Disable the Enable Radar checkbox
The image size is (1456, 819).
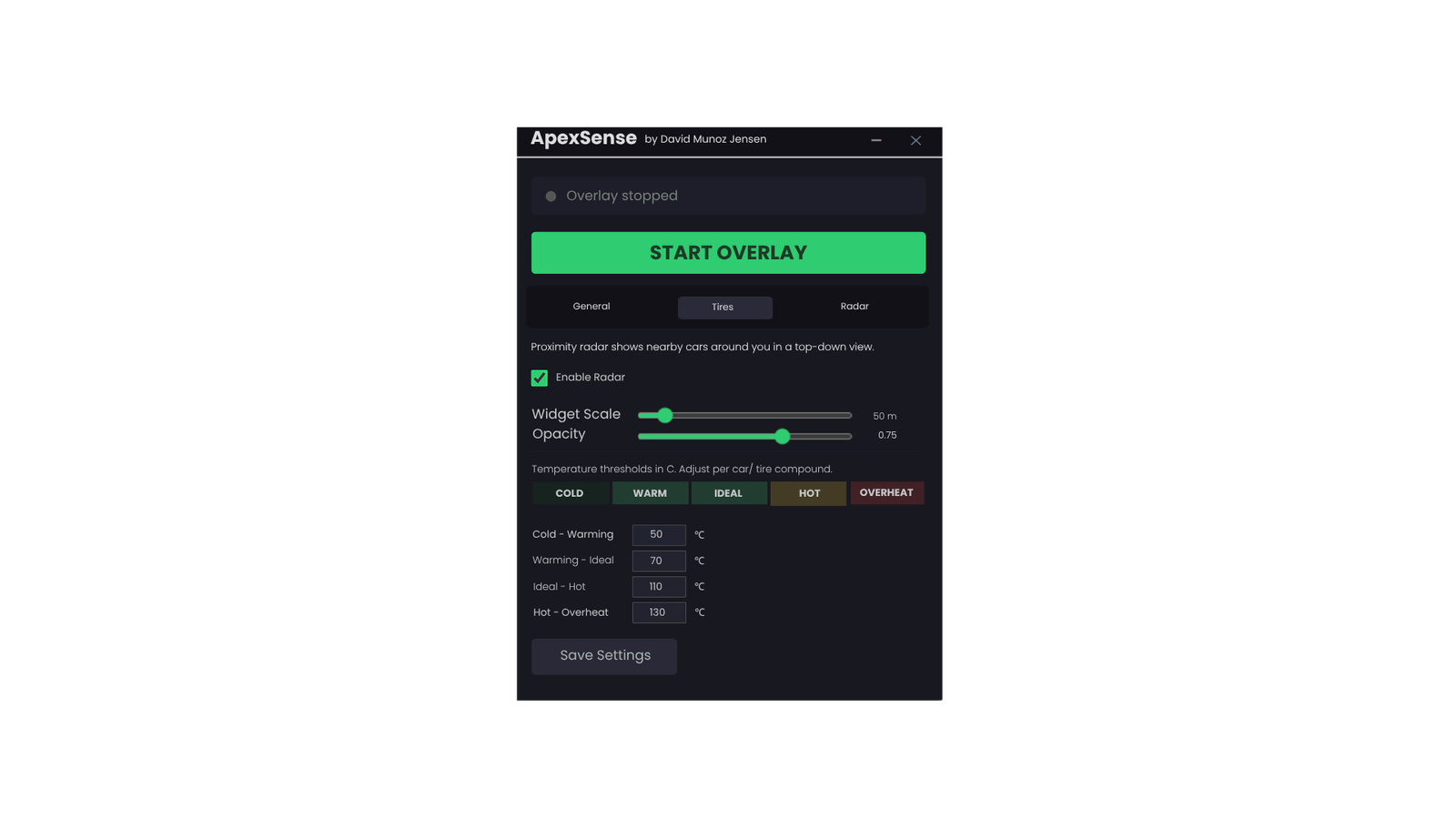[x=538, y=377]
